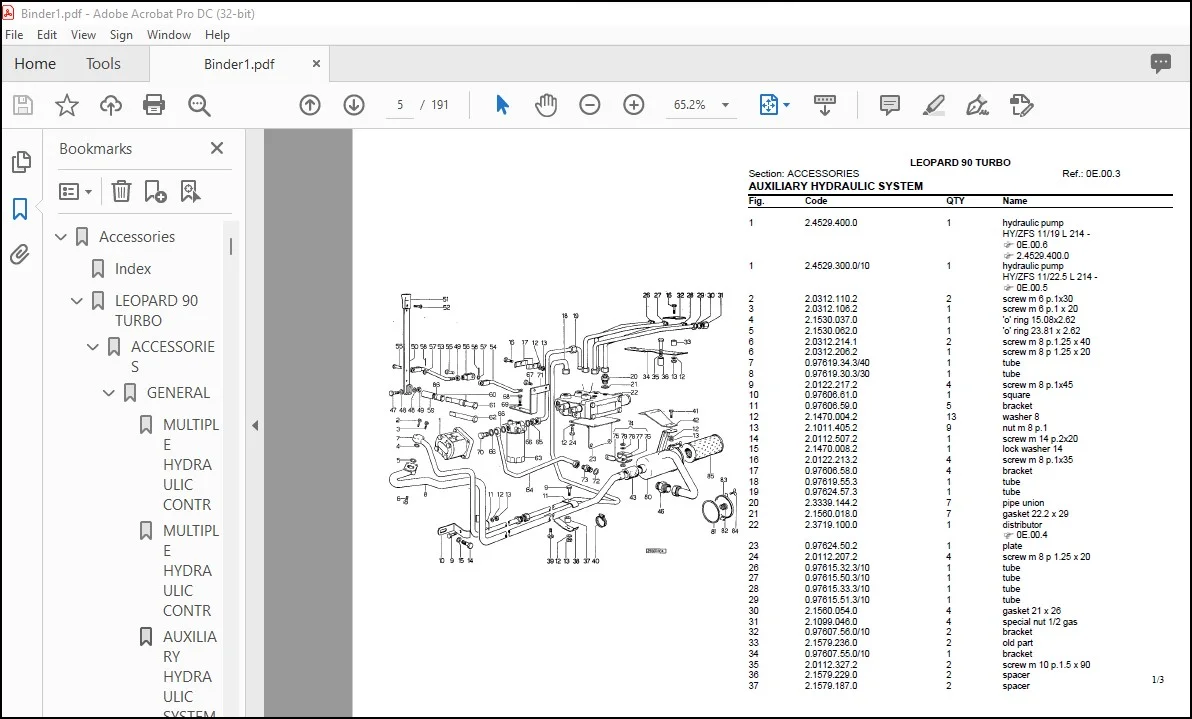
Task: Open the Edit menu
Action: tap(46, 35)
